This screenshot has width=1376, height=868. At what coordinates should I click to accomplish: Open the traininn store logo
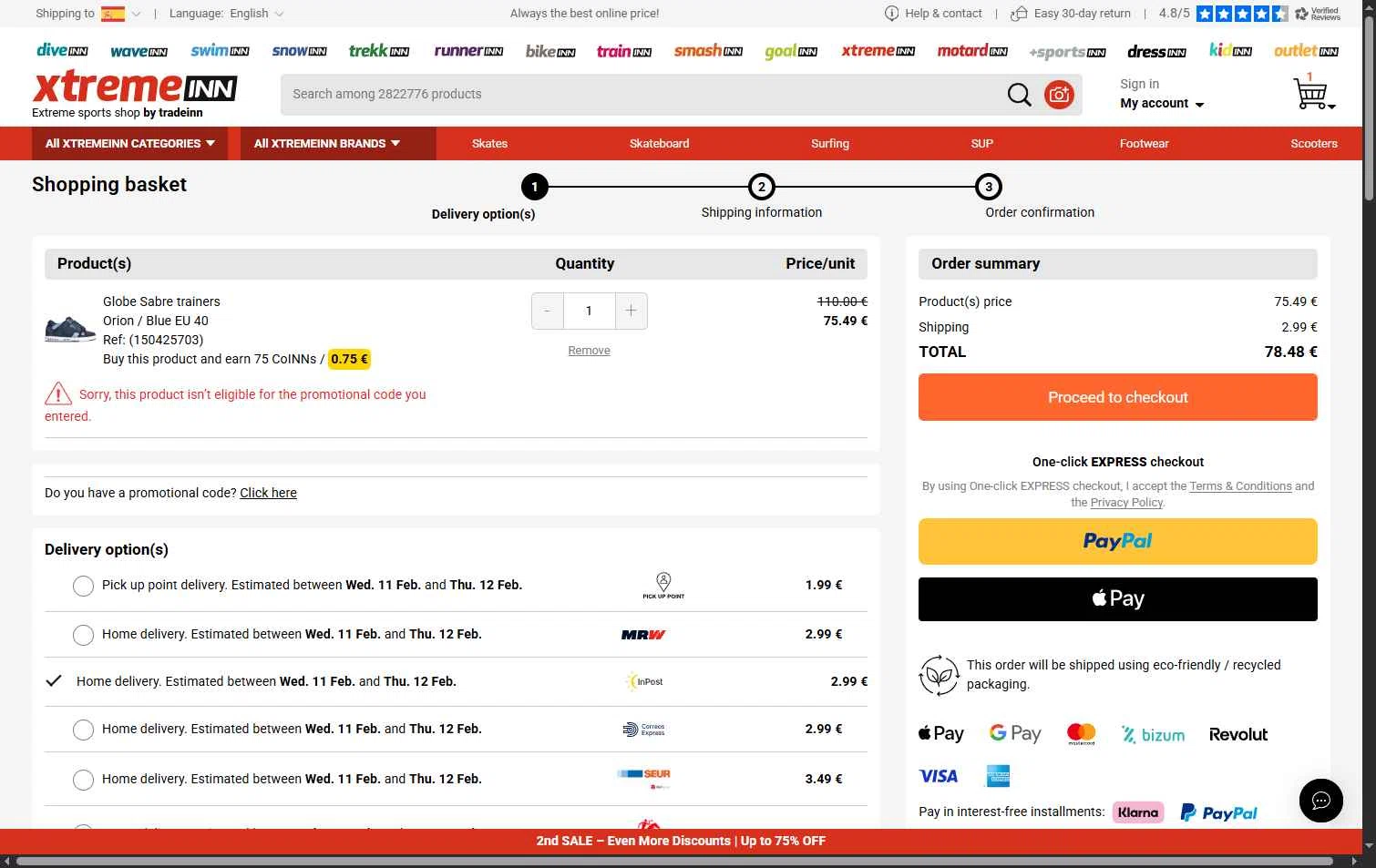point(624,51)
